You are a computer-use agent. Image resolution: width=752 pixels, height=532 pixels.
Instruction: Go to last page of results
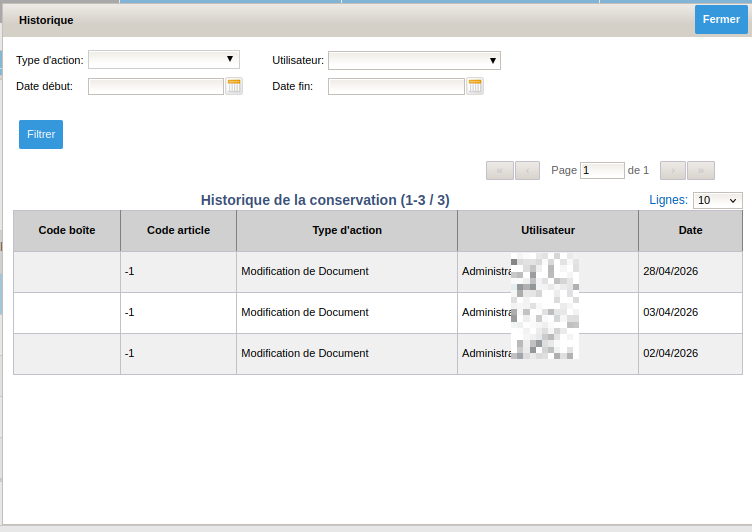(x=701, y=170)
